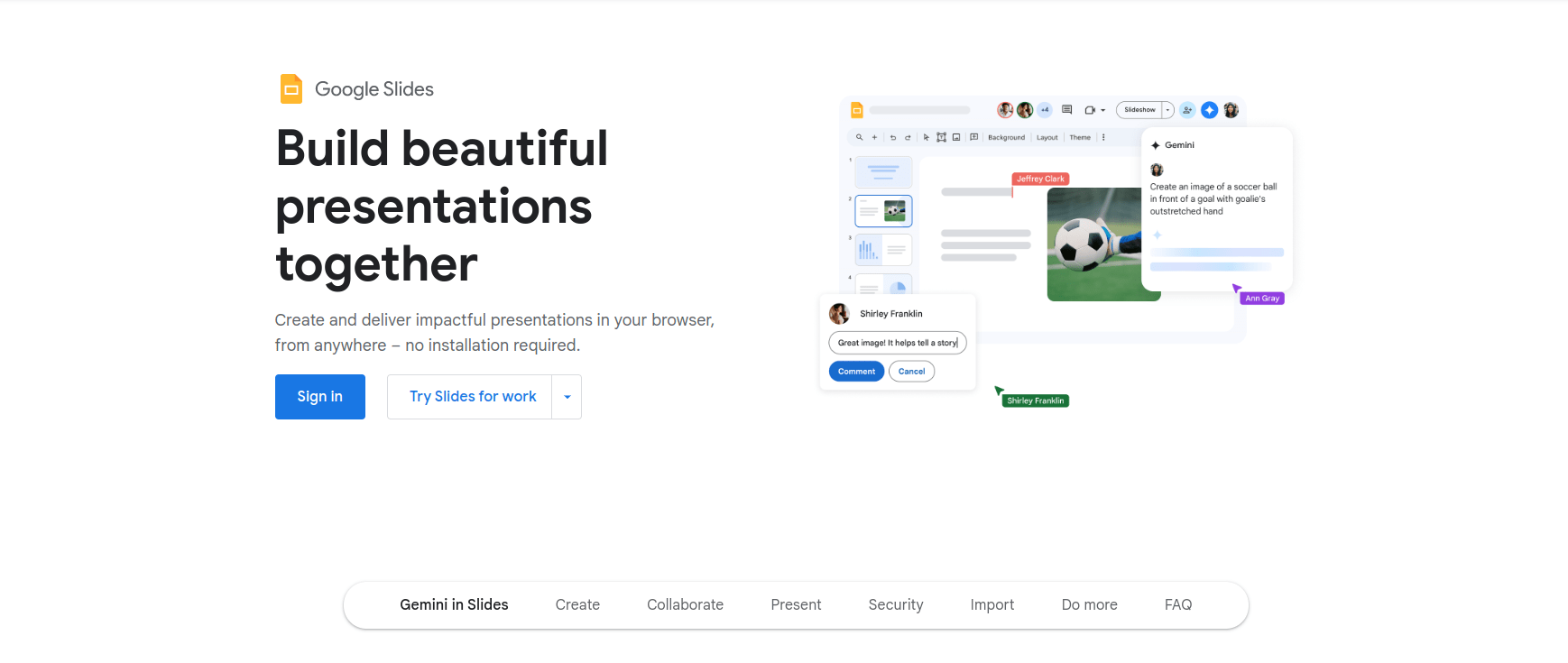Image resolution: width=1568 pixels, height=663 pixels.
Task: Click the blue Gemini star button in the header
Action: [x=1210, y=110]
